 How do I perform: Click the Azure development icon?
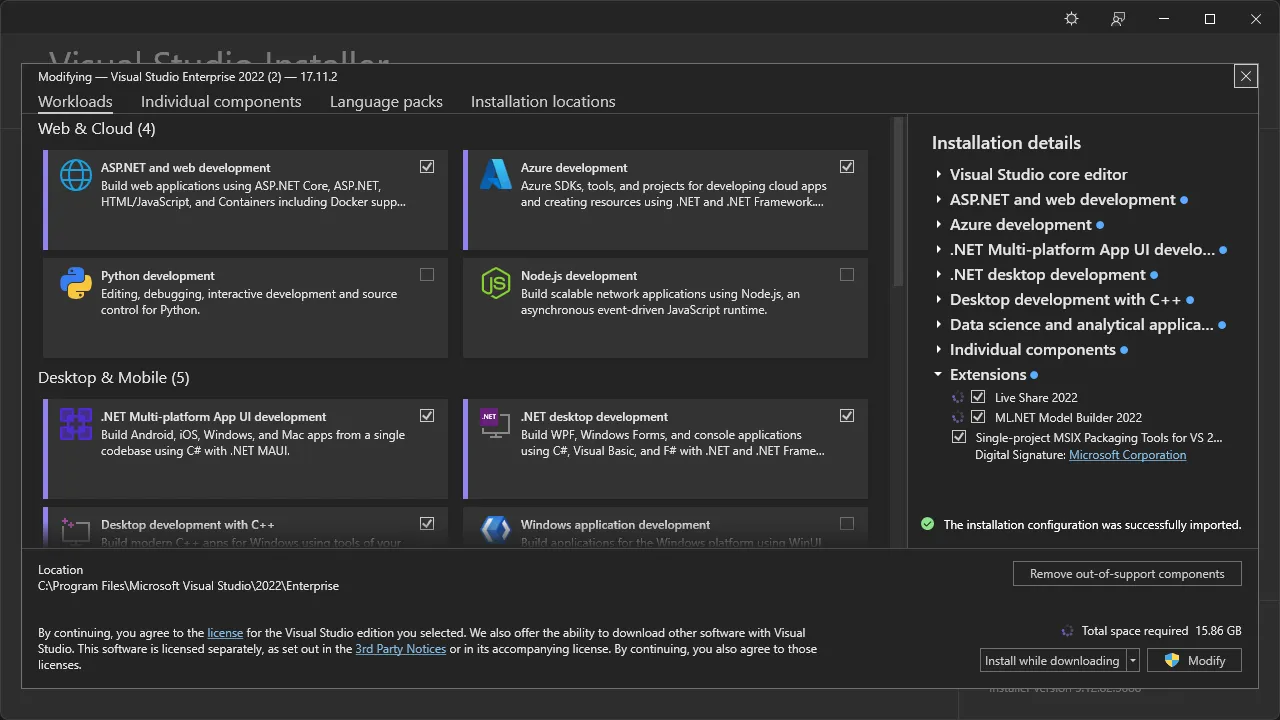pyautogui.click(x=495, y=174)
